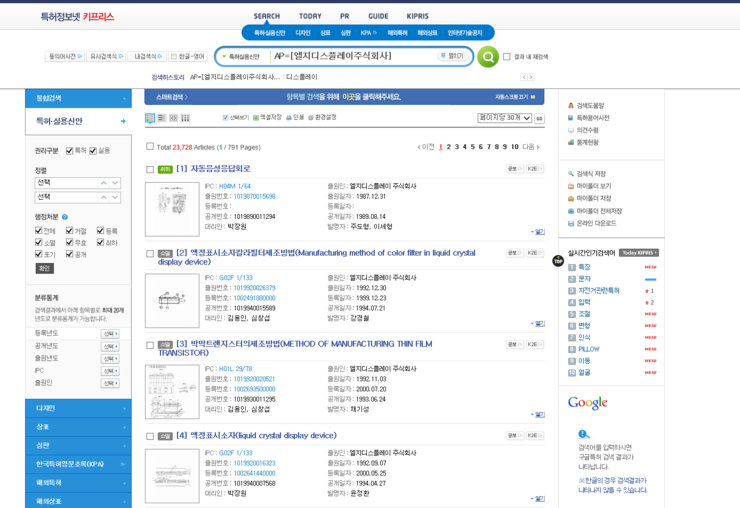Click 온라인 다운로드 disk icon
This screenshot has width=740, height=508.
point(571,223)
